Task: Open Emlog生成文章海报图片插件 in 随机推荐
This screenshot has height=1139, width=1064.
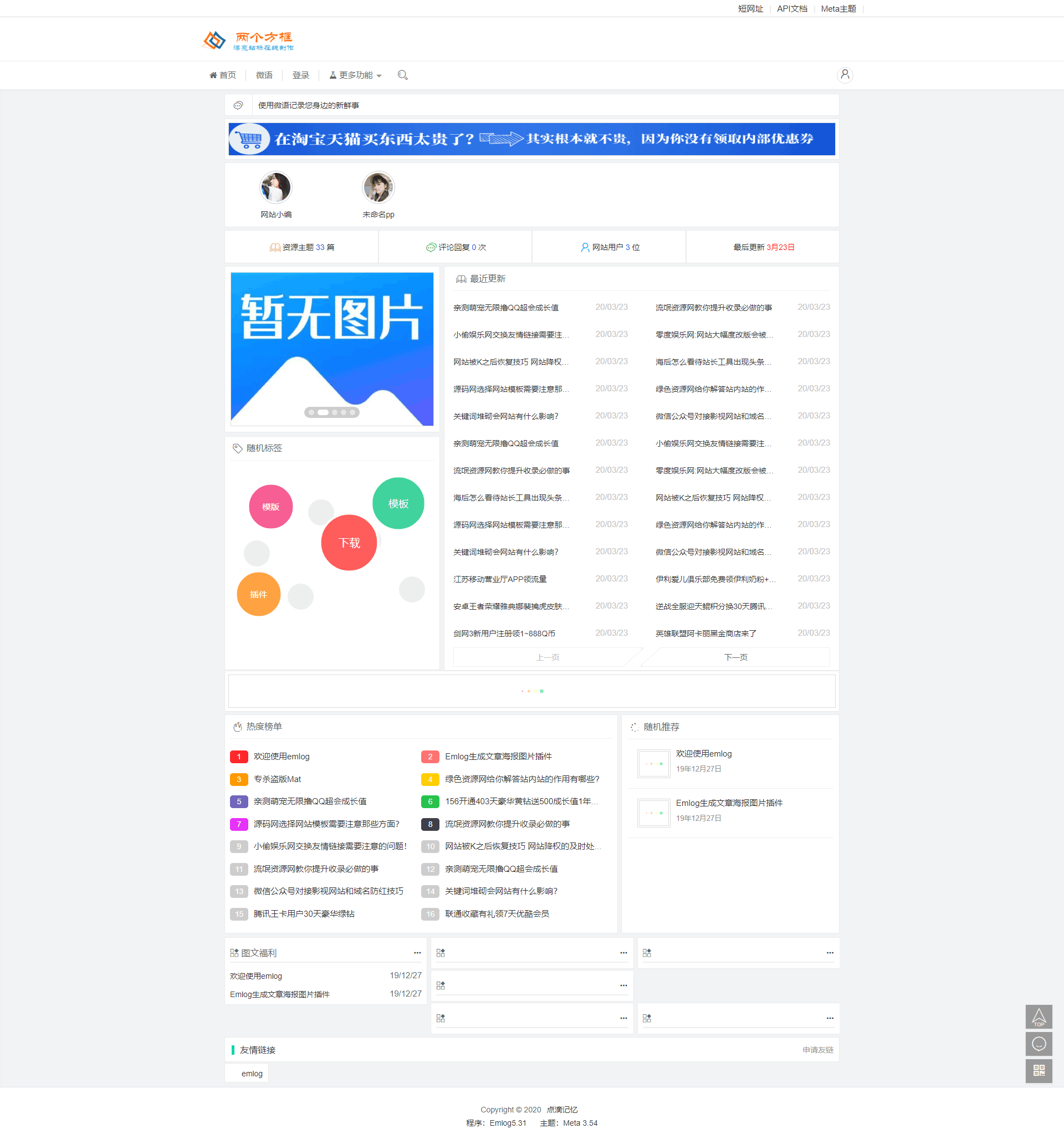Action: 729,803
